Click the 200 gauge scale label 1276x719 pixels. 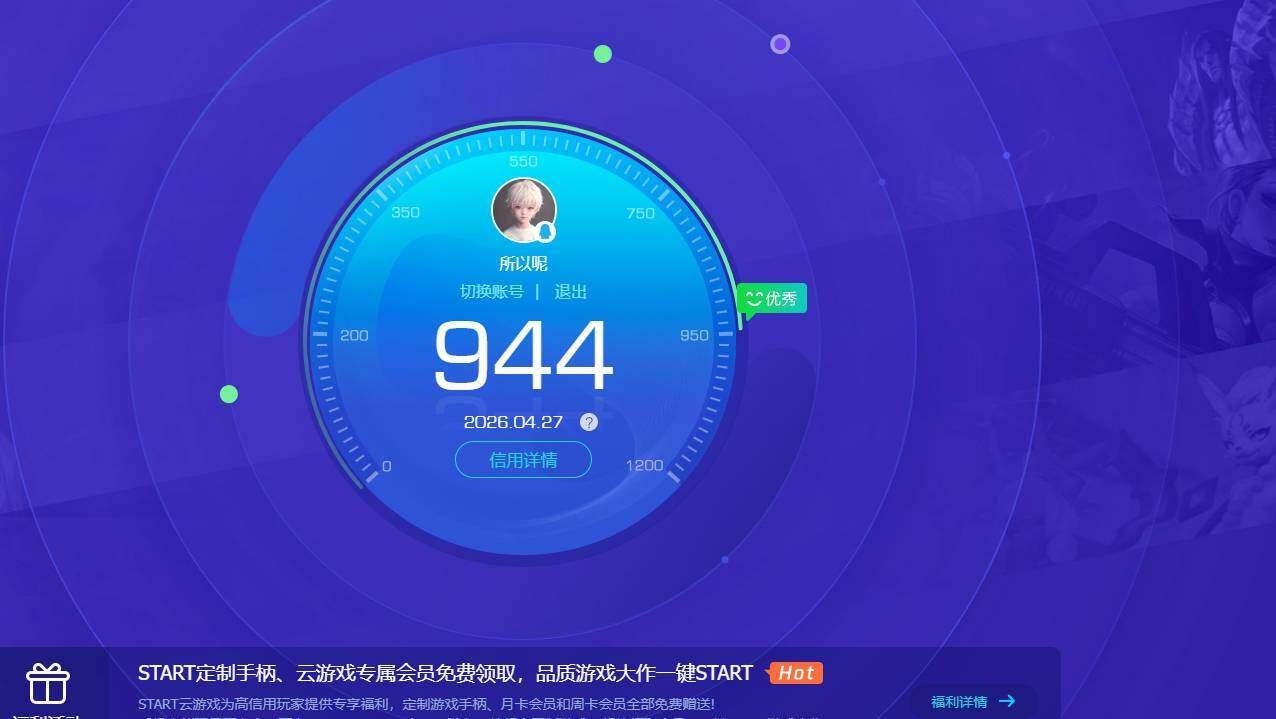click(x=354, y=335)
